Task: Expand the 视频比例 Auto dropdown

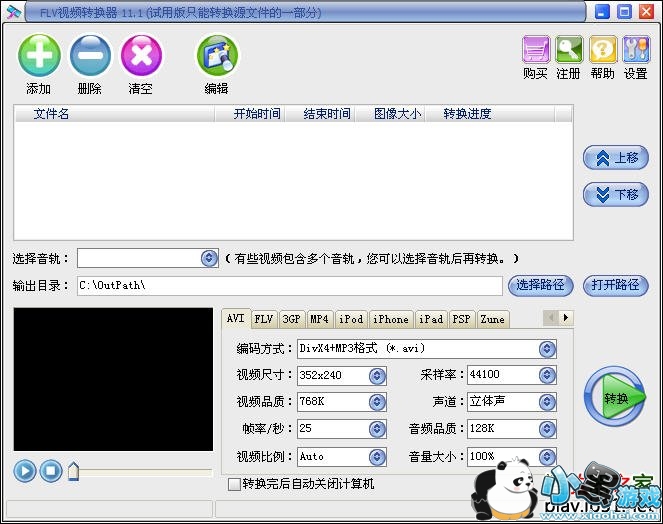Action: point(377,457)
